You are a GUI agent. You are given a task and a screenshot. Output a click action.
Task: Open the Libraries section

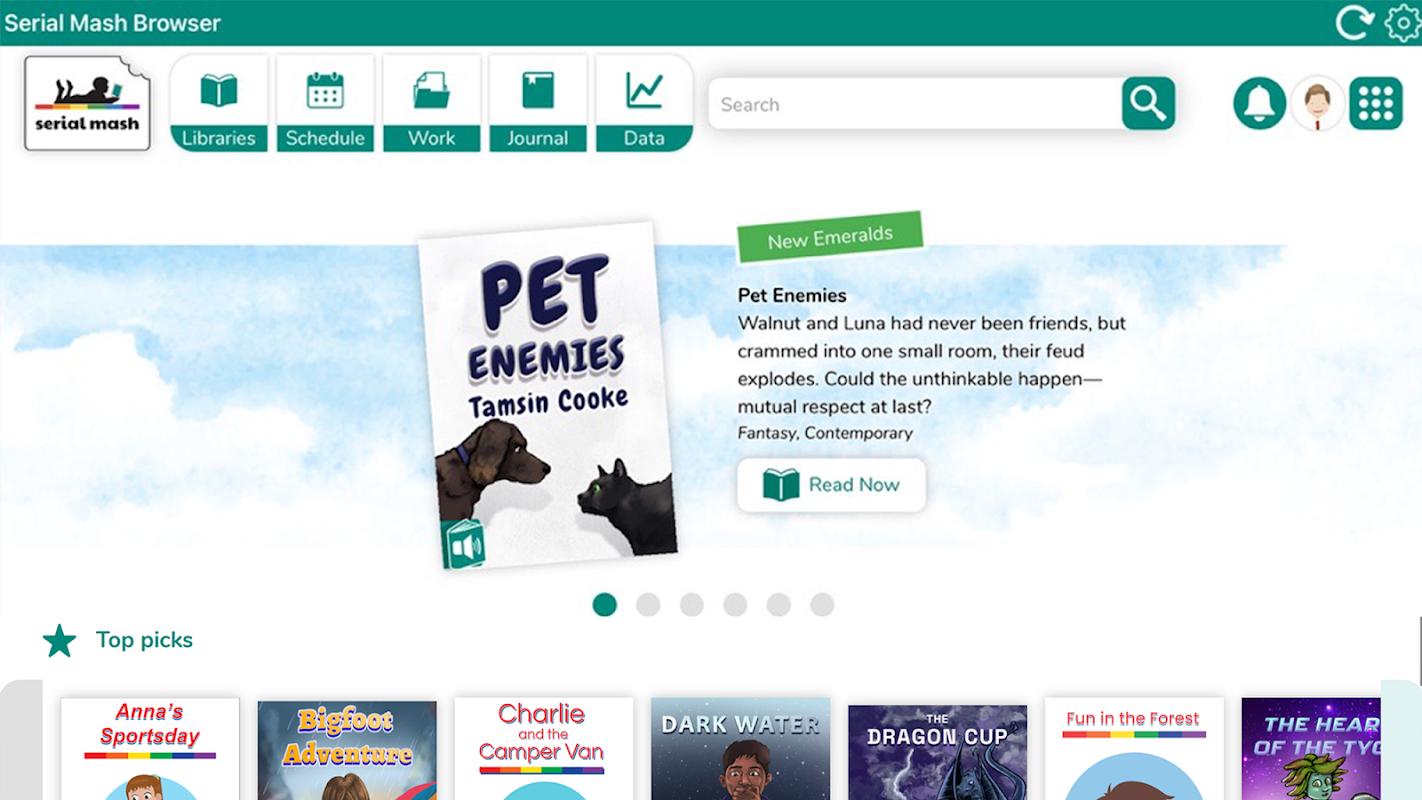[x=219, y=104]
